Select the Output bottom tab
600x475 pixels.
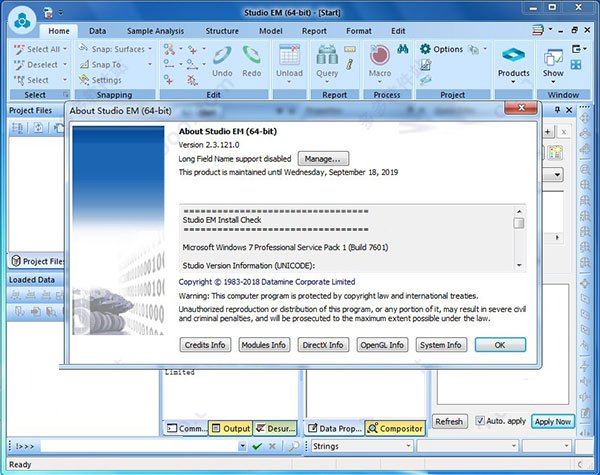[231, 428]
